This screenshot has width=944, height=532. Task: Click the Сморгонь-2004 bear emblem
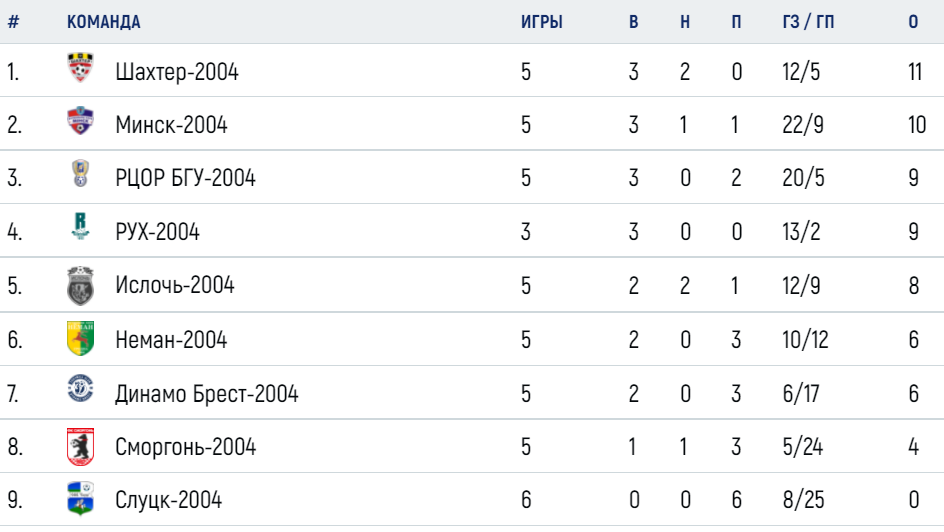80,447
